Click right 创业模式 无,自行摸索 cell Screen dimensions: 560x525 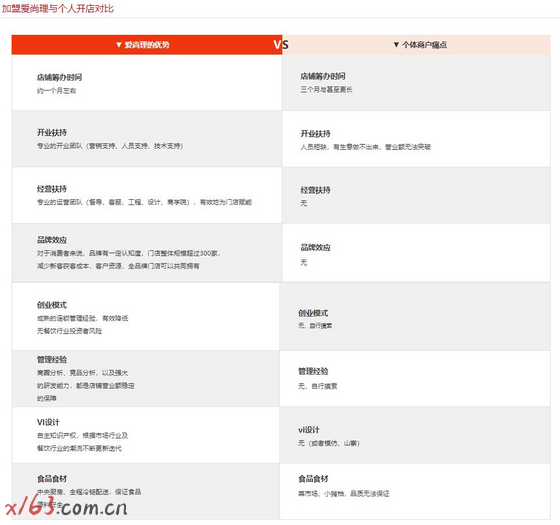coord(415,316)
